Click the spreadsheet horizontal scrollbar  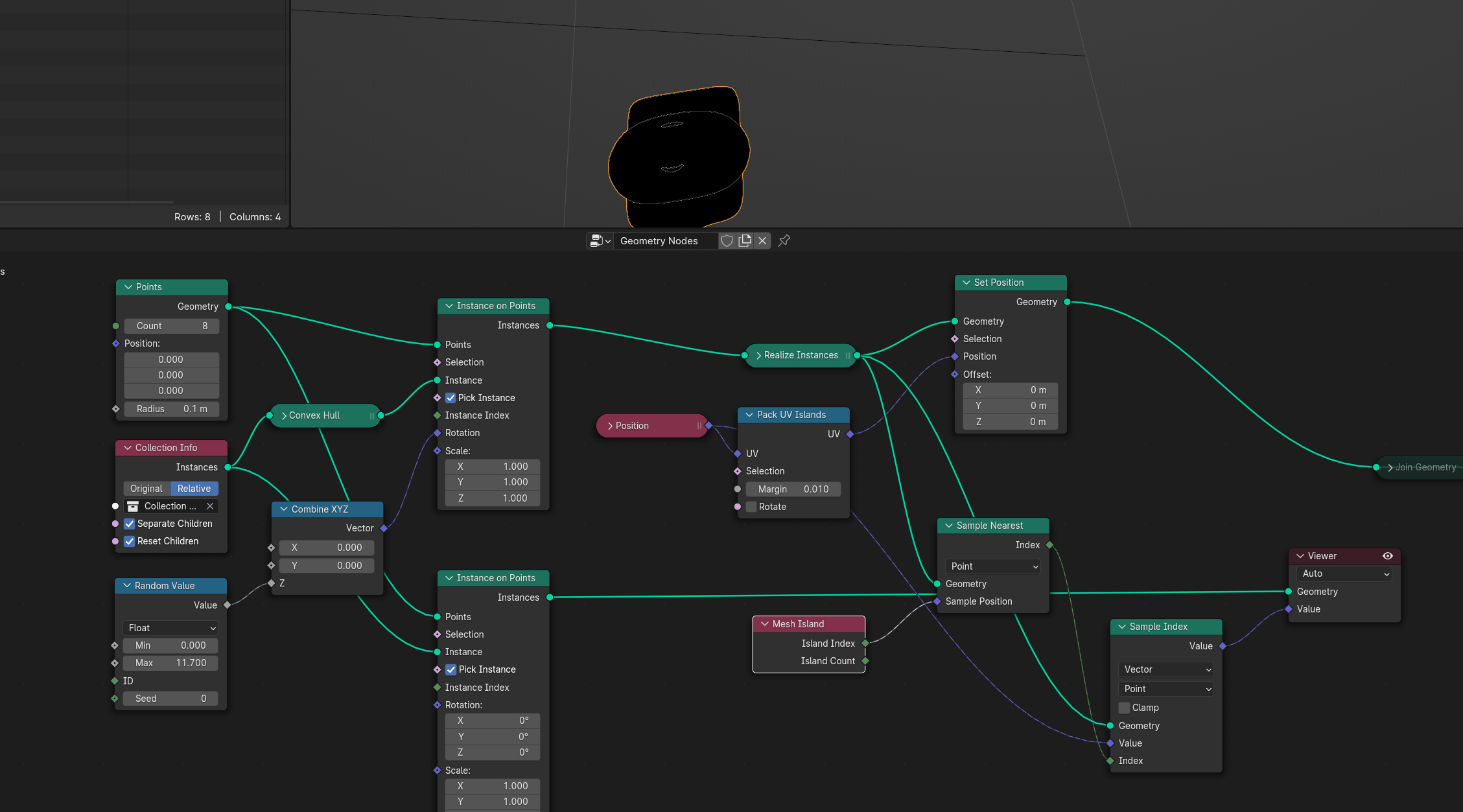(x=87, y=202)
